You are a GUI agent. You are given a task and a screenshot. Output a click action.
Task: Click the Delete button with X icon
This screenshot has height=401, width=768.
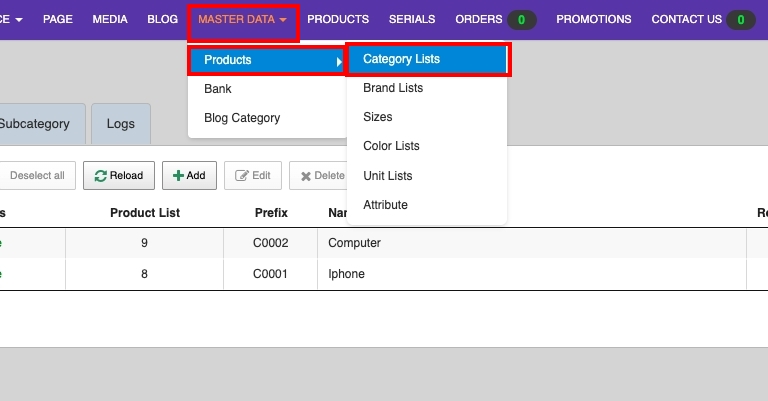318,176
